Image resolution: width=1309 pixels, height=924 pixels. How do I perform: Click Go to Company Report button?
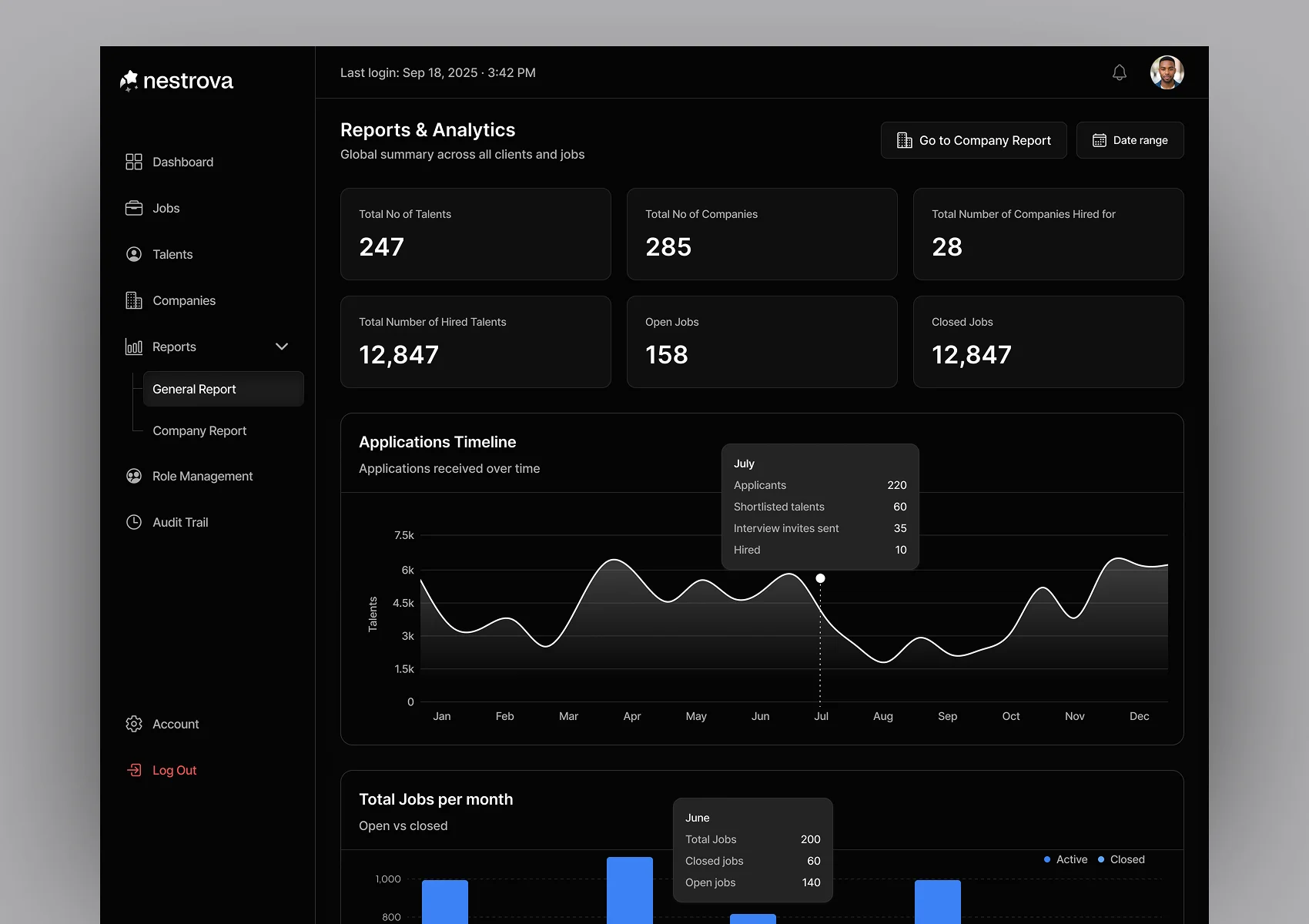974,140
